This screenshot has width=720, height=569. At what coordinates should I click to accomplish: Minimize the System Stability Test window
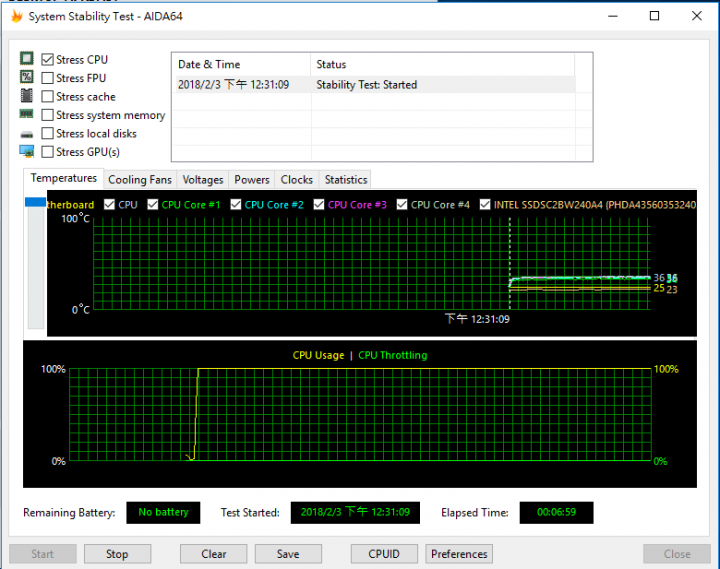coord(613,16)
